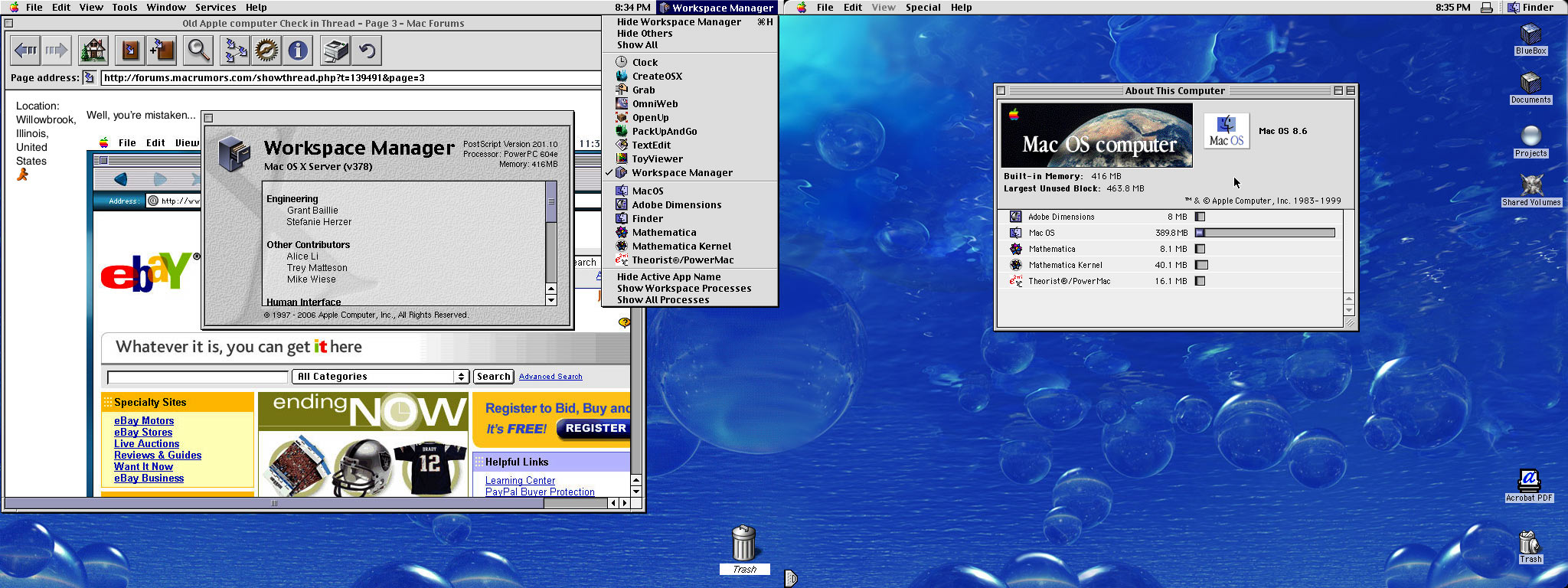Choose Show Workspace Processes
Screen dimensions: 1568x588
[x=690, y=289]
